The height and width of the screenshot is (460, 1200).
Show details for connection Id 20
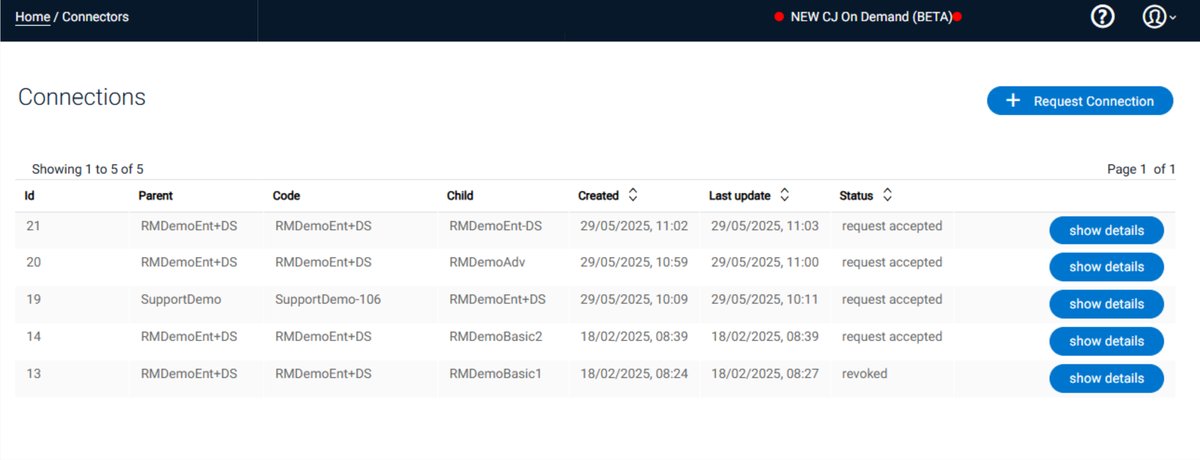click(x=1106, y=267)
